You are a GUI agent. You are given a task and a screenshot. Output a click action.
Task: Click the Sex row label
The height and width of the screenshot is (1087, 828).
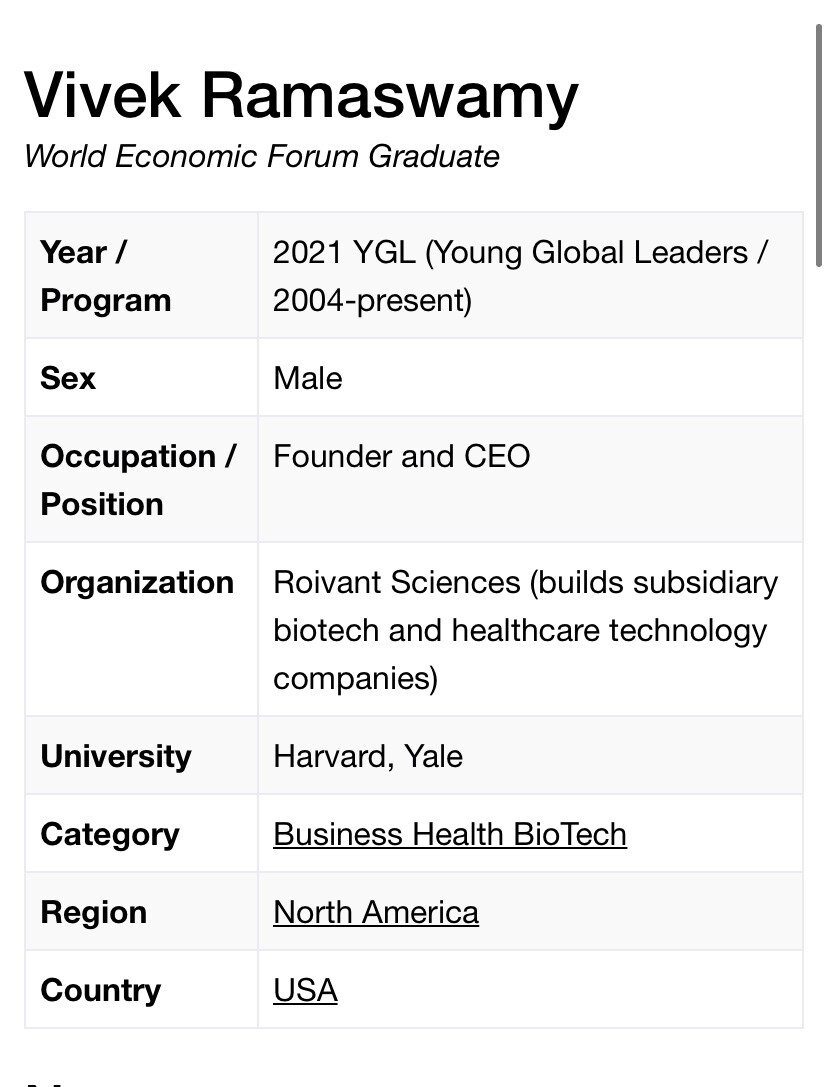click(x=68, y=378)
